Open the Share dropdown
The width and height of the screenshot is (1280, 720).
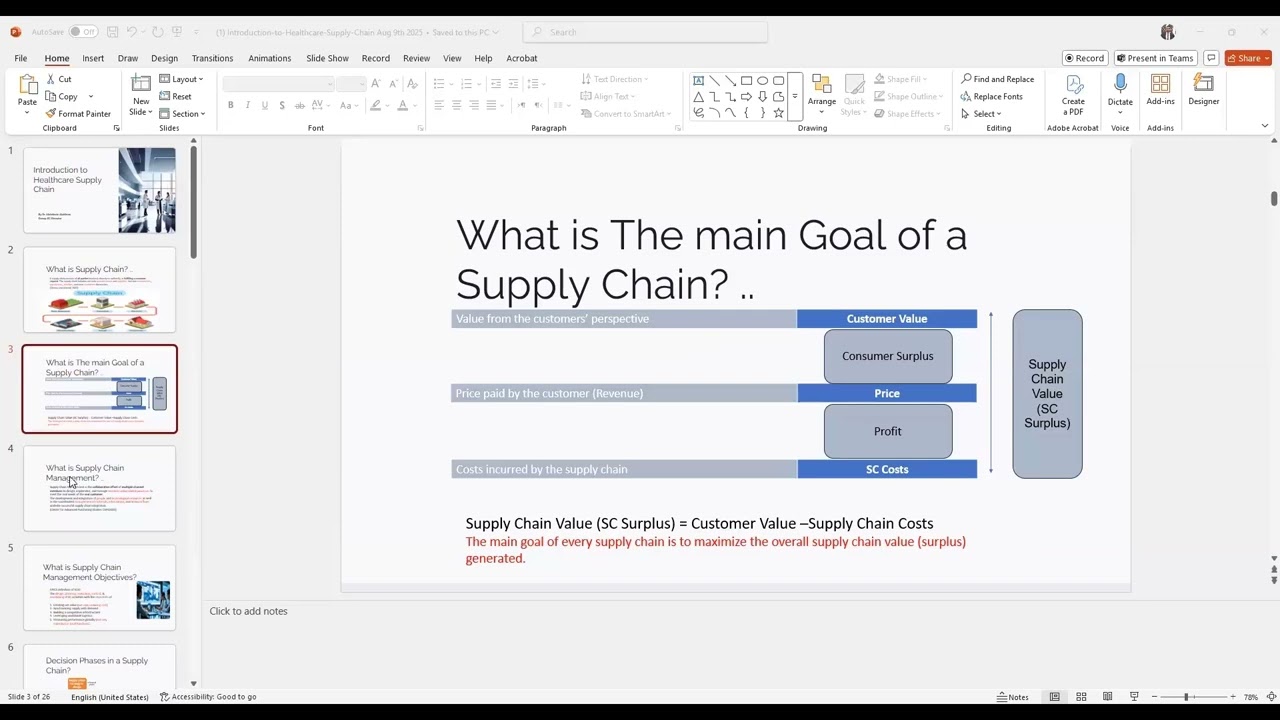(1247, 58)
